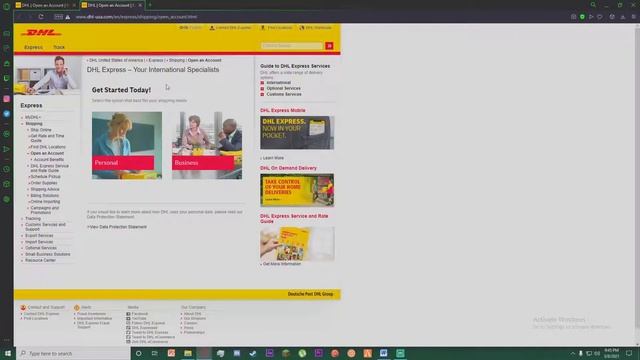Click the Cortana circle icon on taskbar

tap(138, 353)
